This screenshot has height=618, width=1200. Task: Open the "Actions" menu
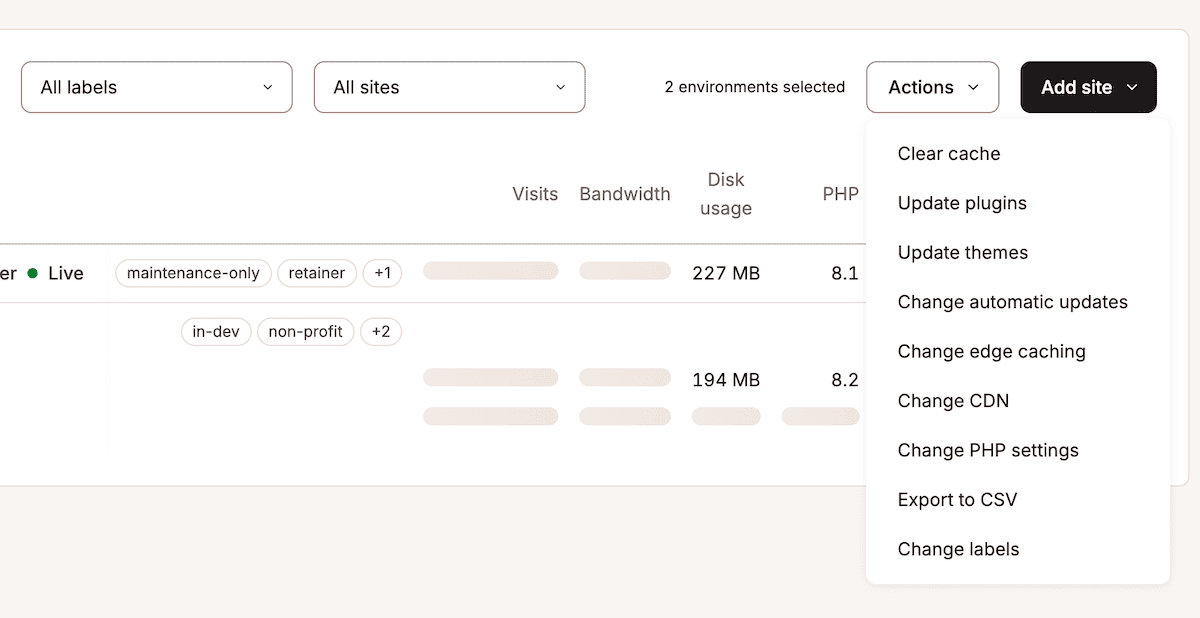pyautogui.click(x=932, y=87)
